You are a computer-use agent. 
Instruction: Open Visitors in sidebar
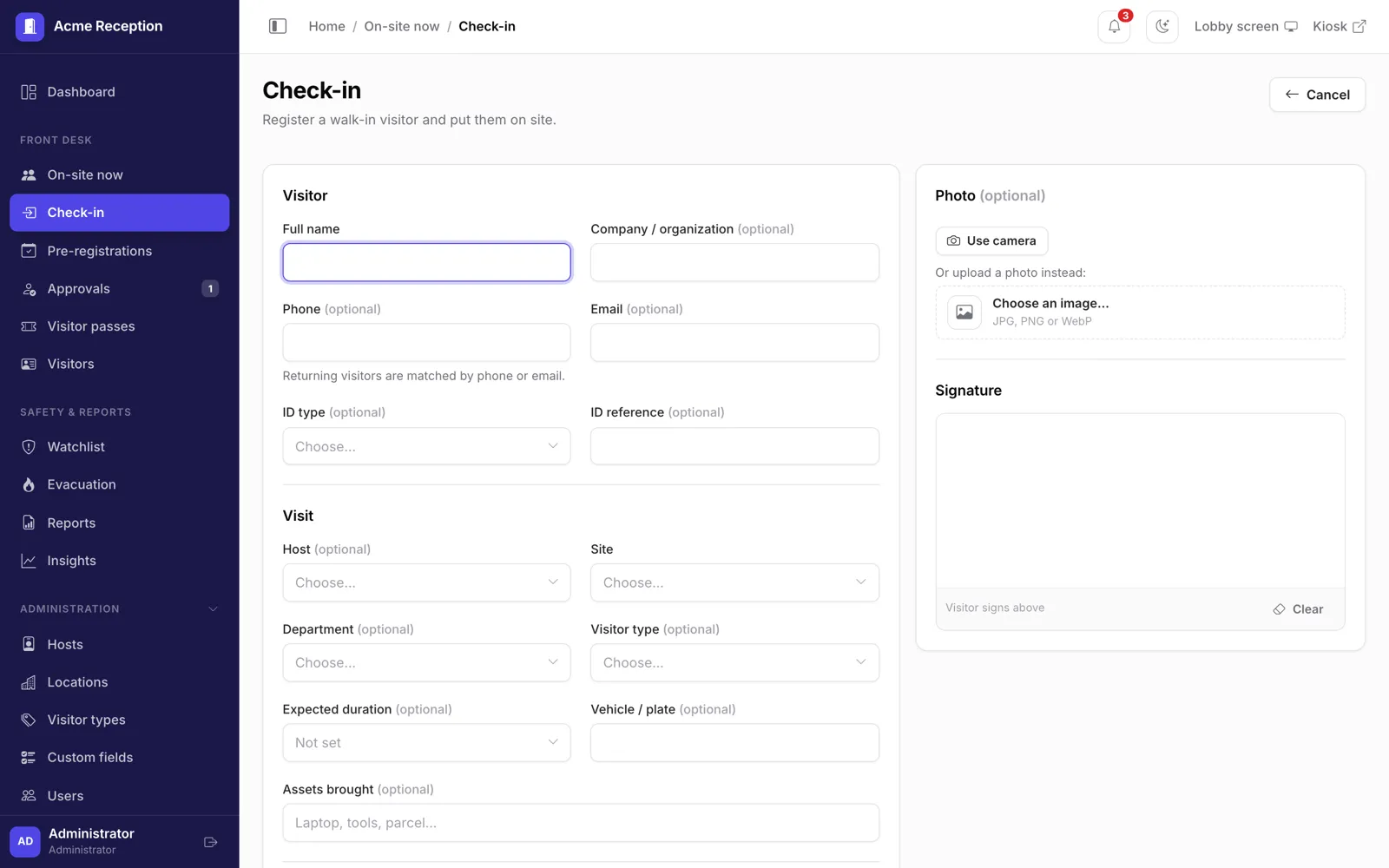tap(119, 364)
